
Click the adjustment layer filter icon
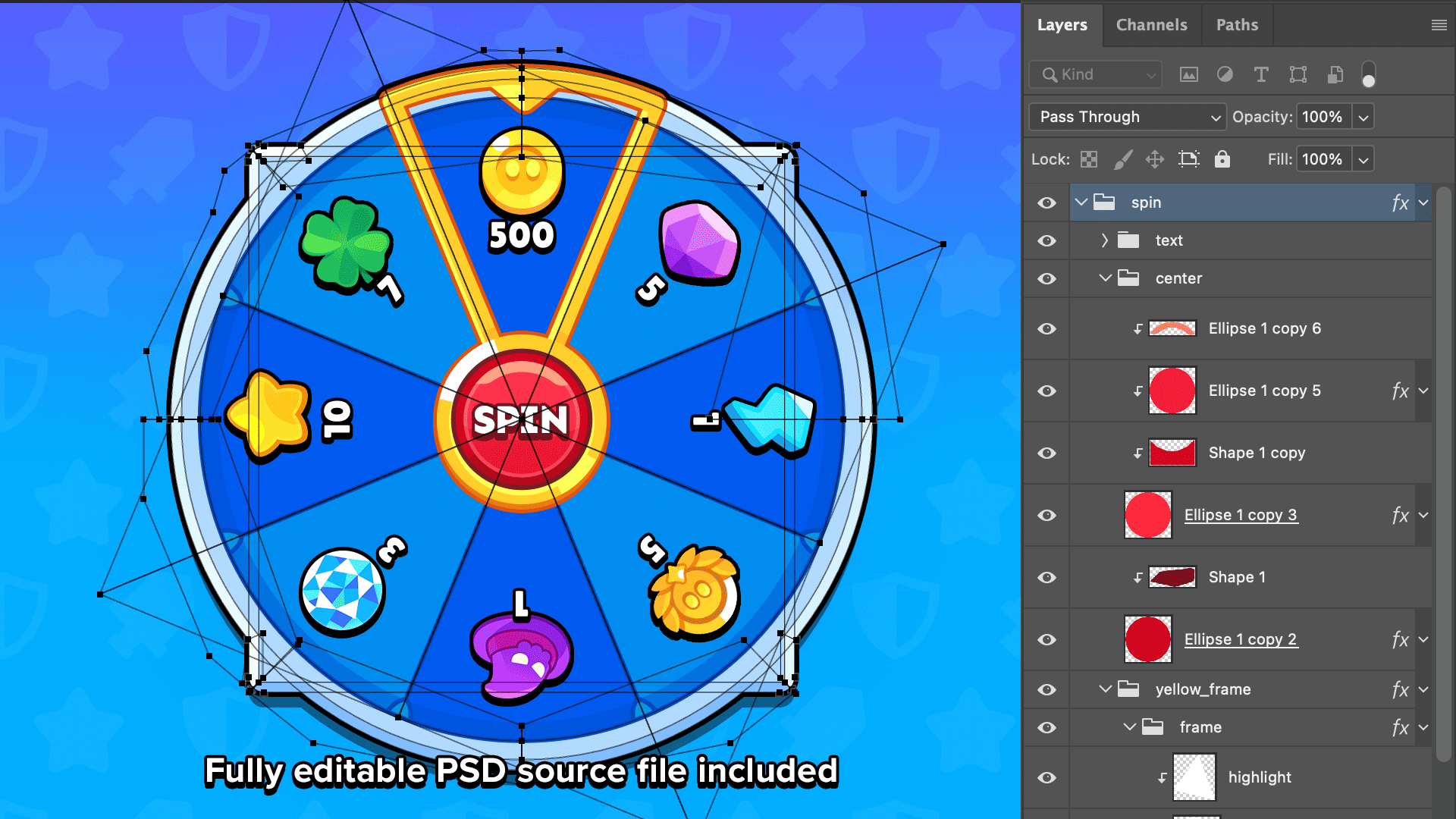click(x=1225, y=74)
